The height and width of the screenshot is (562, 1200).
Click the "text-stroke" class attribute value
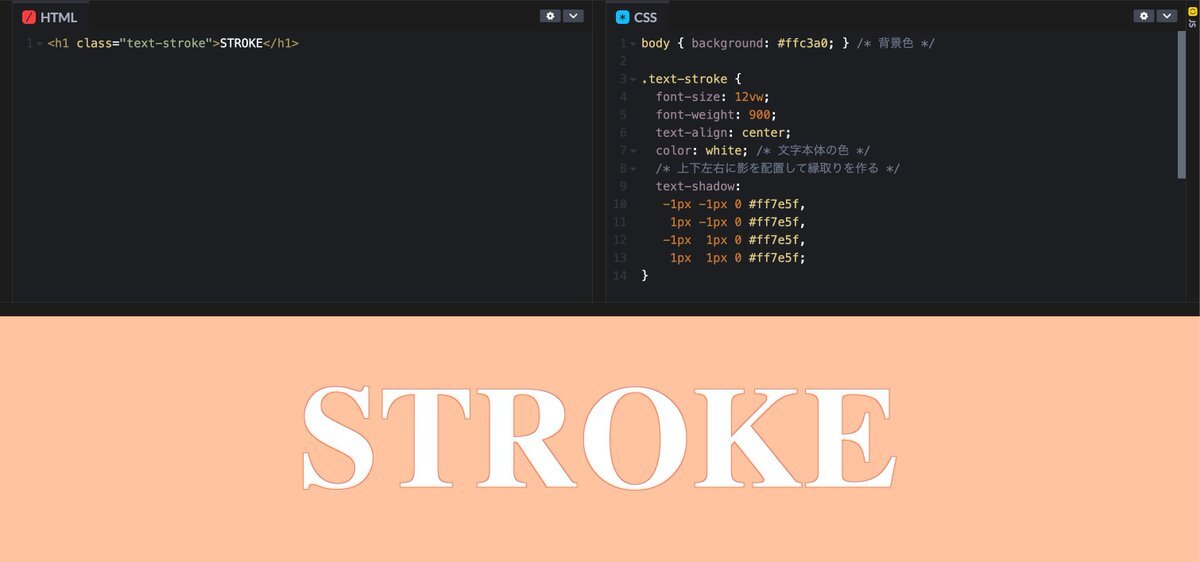(166, 44)
